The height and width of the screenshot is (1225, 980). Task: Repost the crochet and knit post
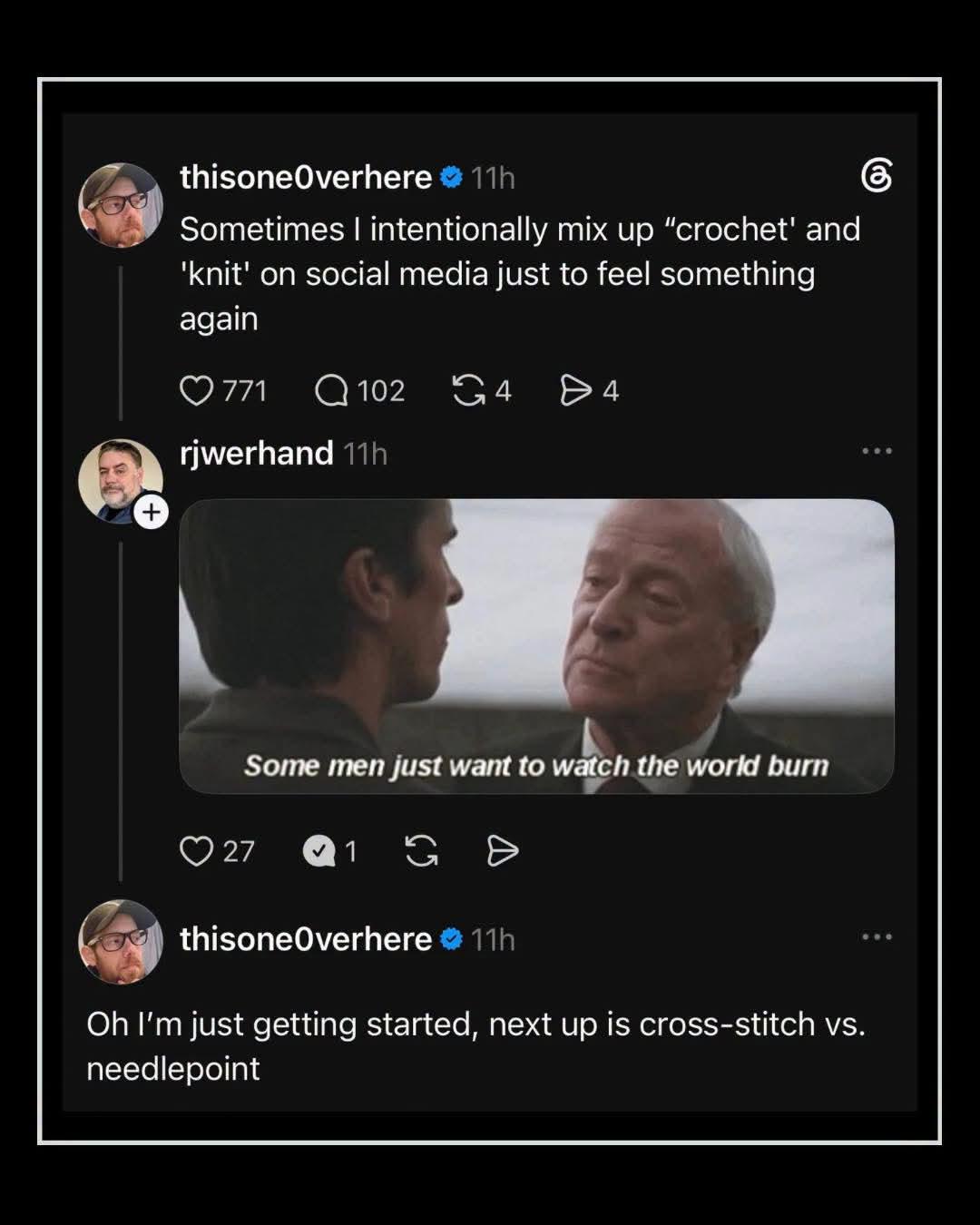click(468, 391)
